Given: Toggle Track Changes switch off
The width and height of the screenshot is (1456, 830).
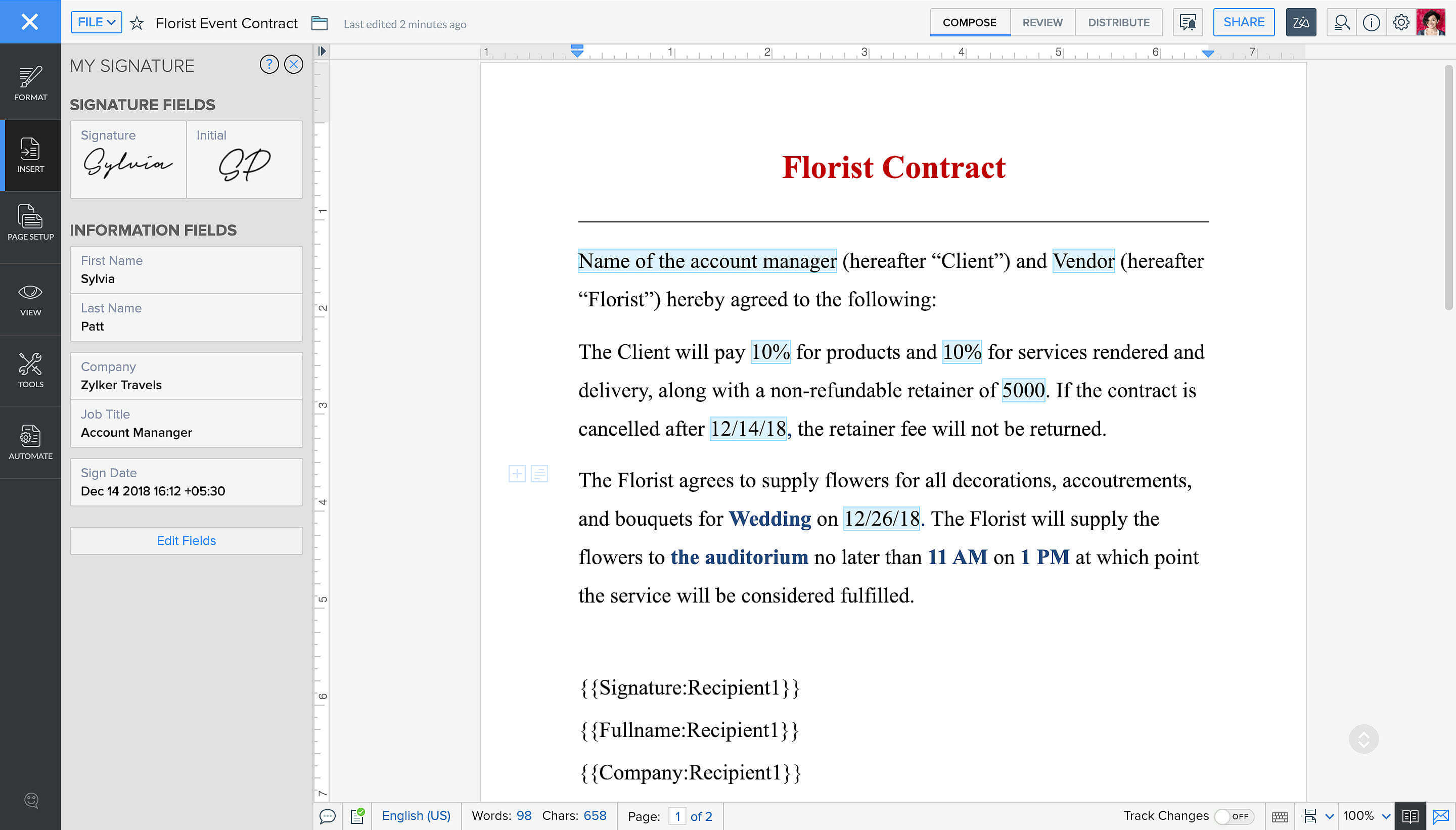Looking at the screenshot, I should [1229, 816].
